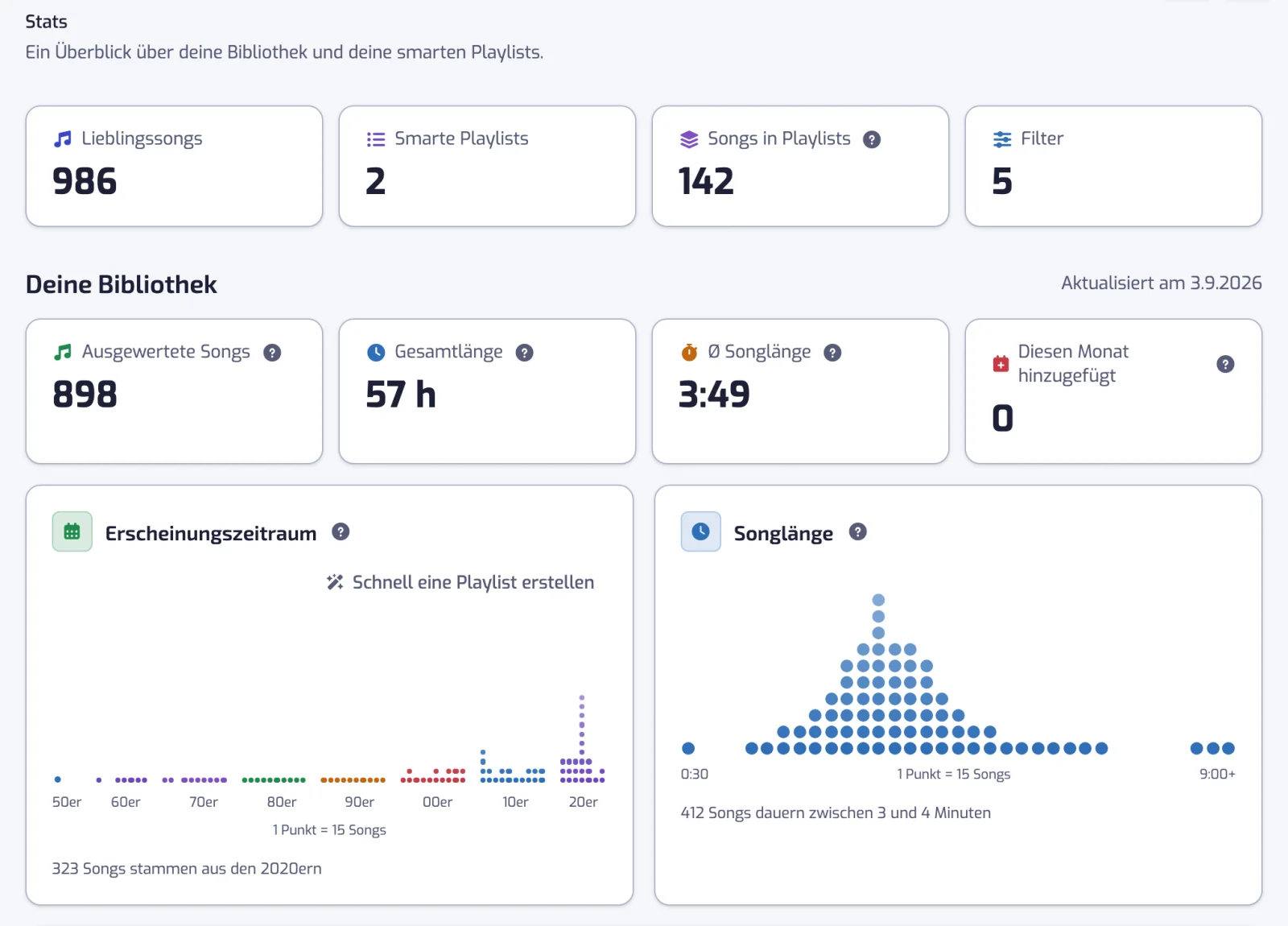
Task: Click the Filter count 5
Action: (x=1002, y=181)
